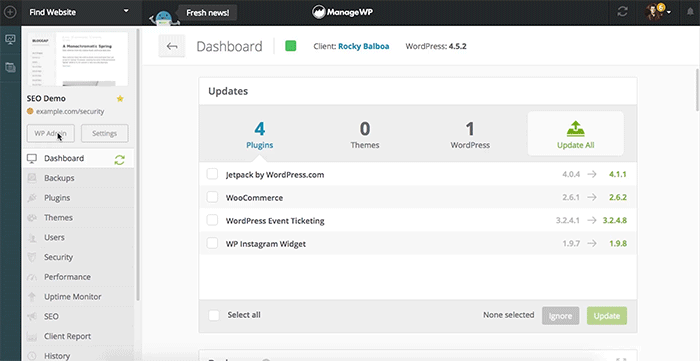Click the Uptime Monitor arrow sidebar icon
The height and width of the screenshot is (361, 700).
pos(32,297)
